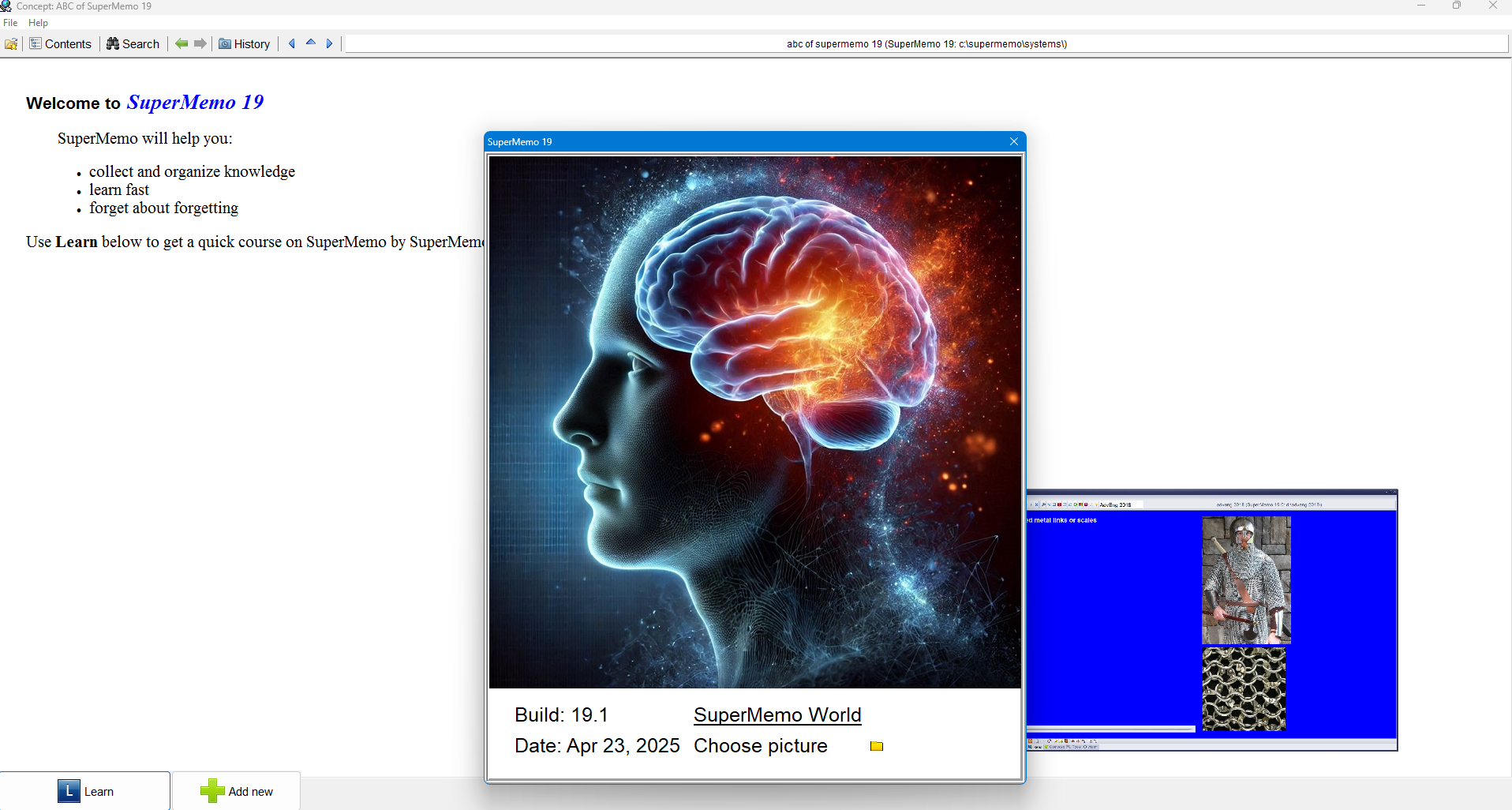Image resolution: width=1512 pixels, height=810 pixels.
Task: Open the File menu
Action: click(10, 23)
